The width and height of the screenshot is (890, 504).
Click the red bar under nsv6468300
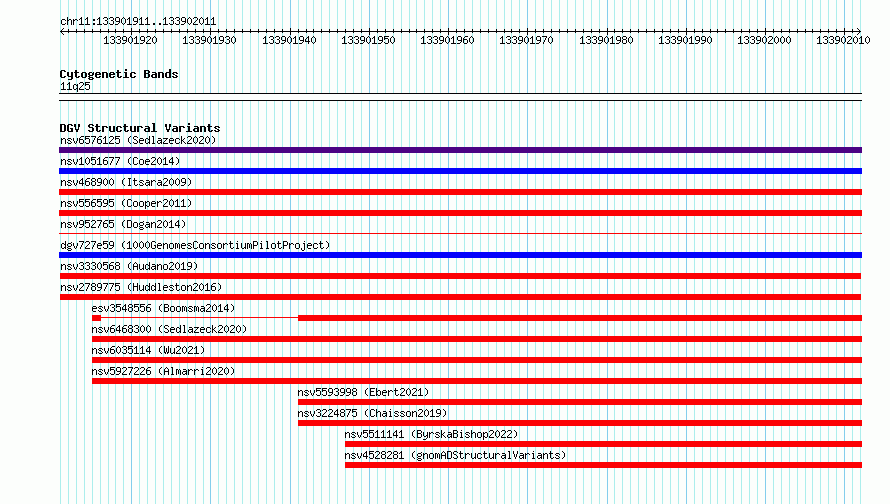point(477,339)
